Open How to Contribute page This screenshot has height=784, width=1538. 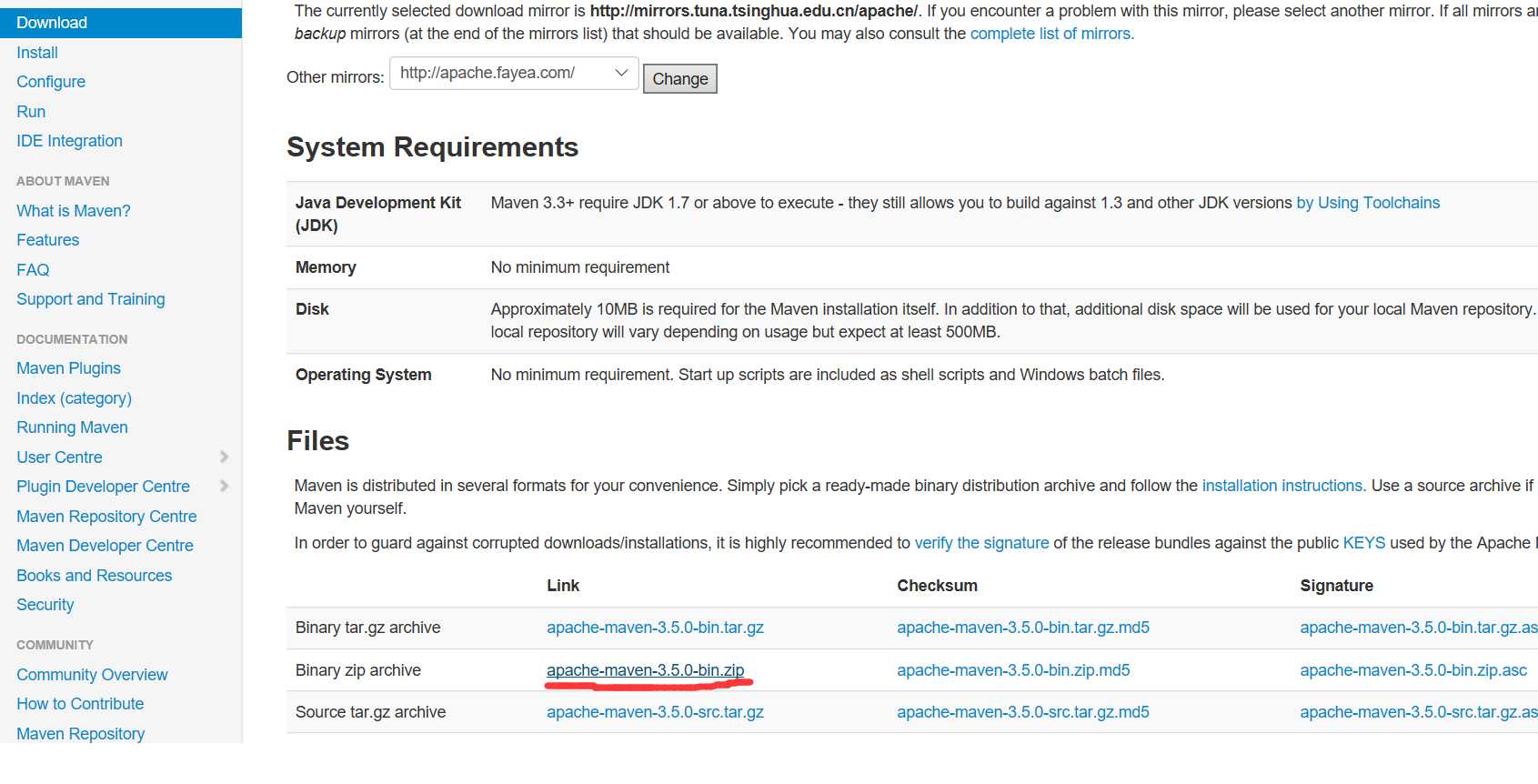(80, 704)
